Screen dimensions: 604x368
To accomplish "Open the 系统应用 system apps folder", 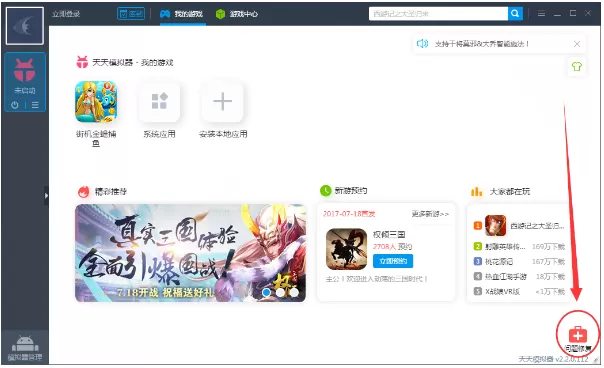I will [x=159, y=101].
